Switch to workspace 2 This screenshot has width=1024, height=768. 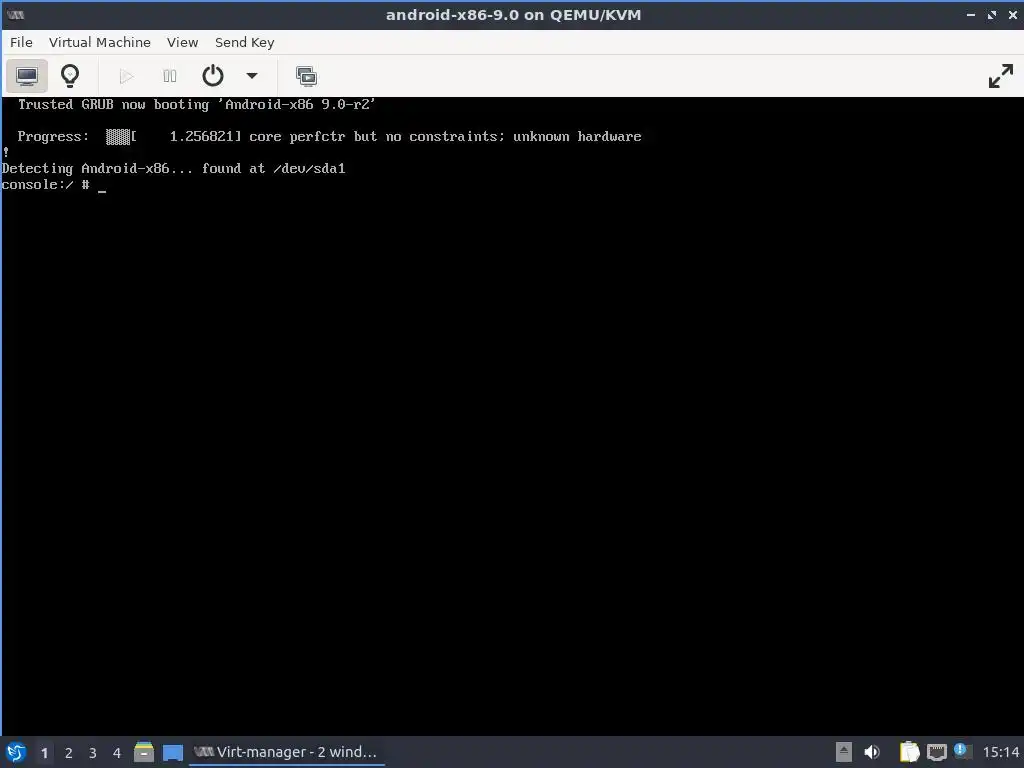(x=69, y=753)
